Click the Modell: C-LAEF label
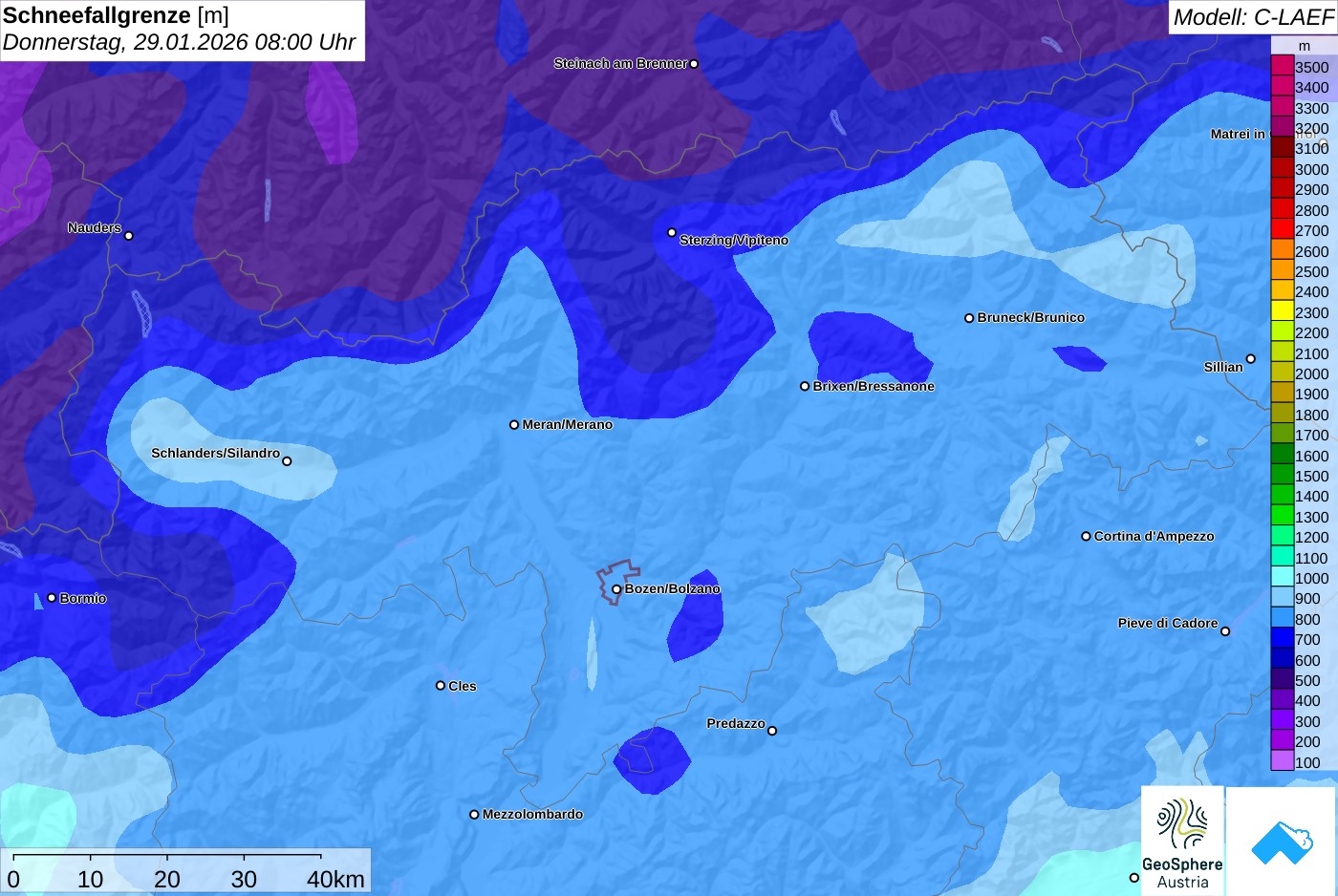 pos(1252,17)
